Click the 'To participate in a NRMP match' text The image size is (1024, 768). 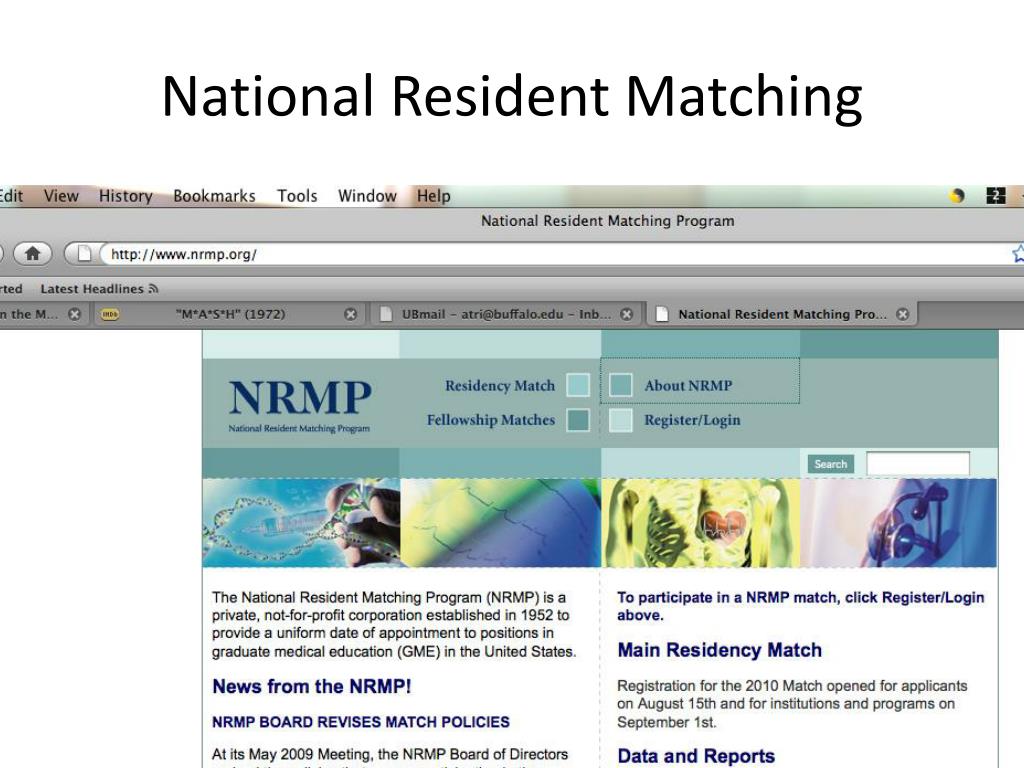(x=801, y=606)
